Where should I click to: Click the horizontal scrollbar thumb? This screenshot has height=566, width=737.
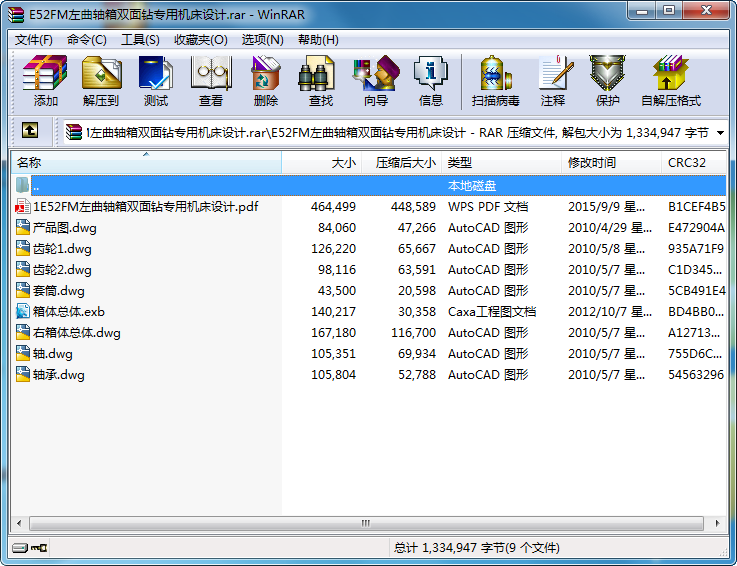click(366, 523)
